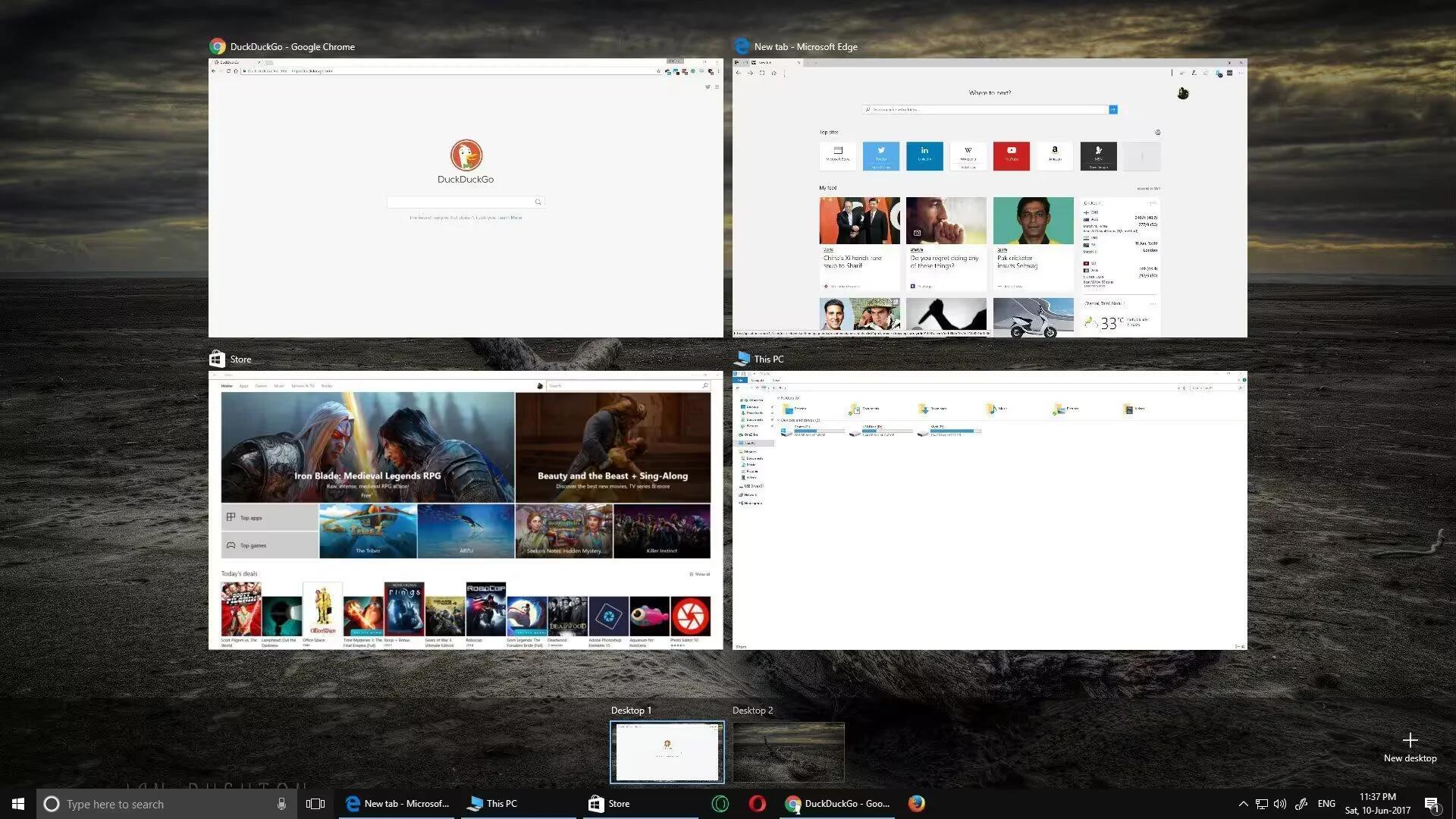Click Edge search go arrow button
The height and width of the screenshot is (819, 1456).
(1113, 110)
